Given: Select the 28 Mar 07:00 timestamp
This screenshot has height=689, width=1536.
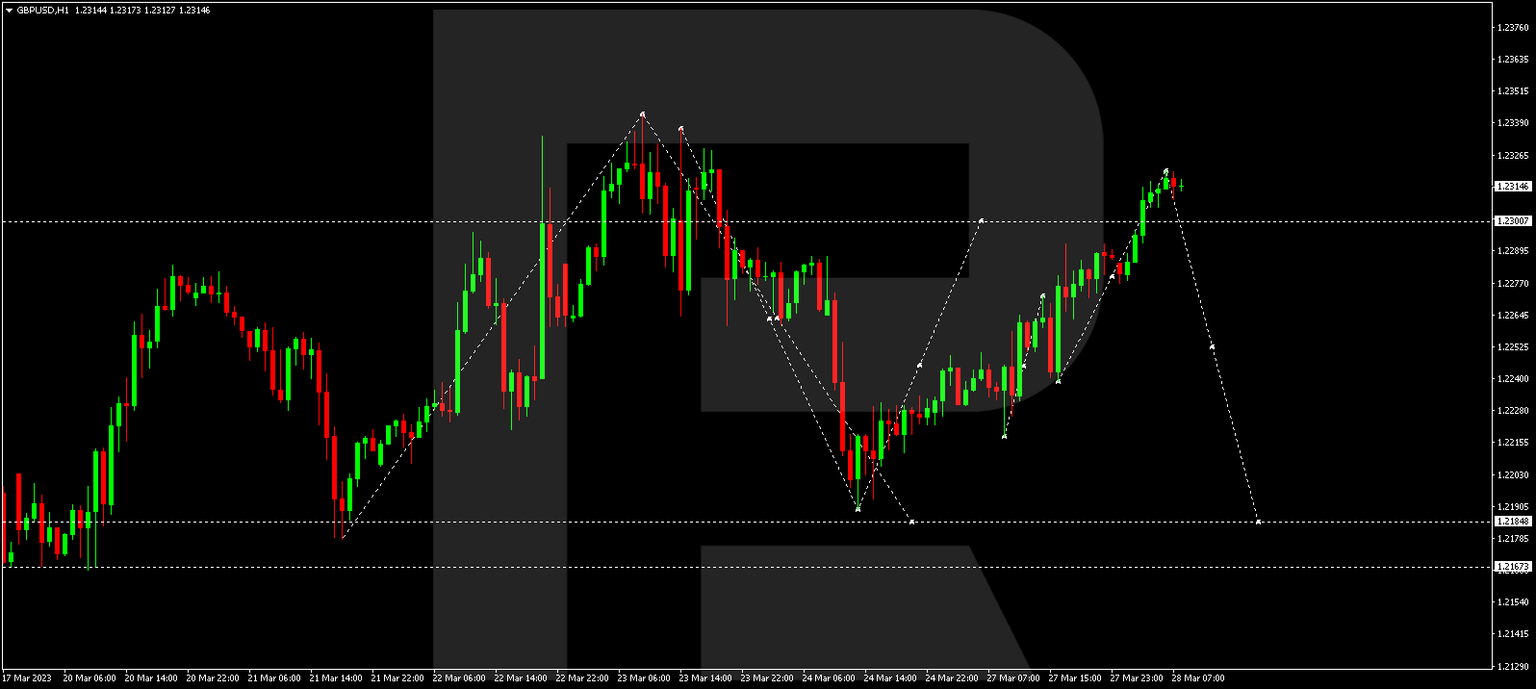Looking at the screenshot, I should coord(1199,676).
